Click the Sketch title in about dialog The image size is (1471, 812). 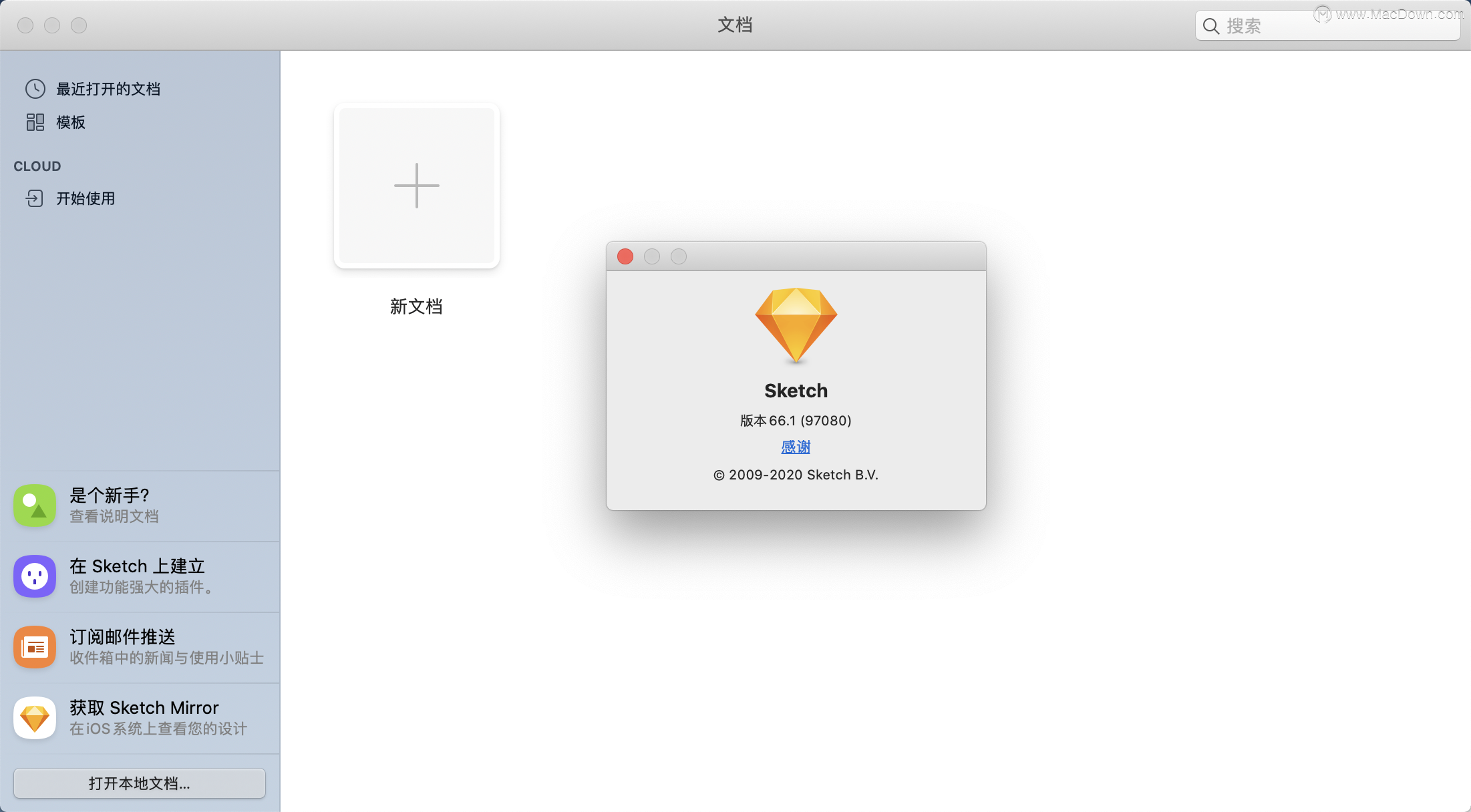point(796,391)
